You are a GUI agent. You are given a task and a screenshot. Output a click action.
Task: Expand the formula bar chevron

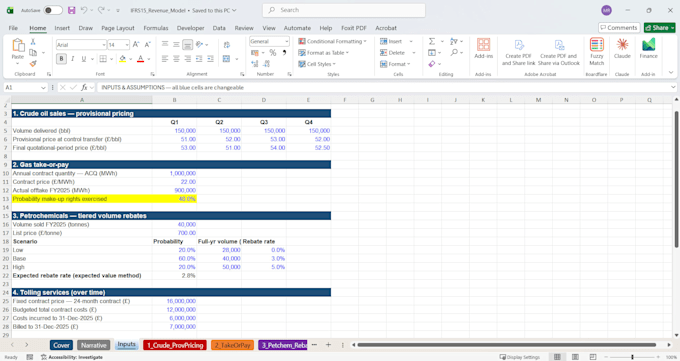click(673, 88)
